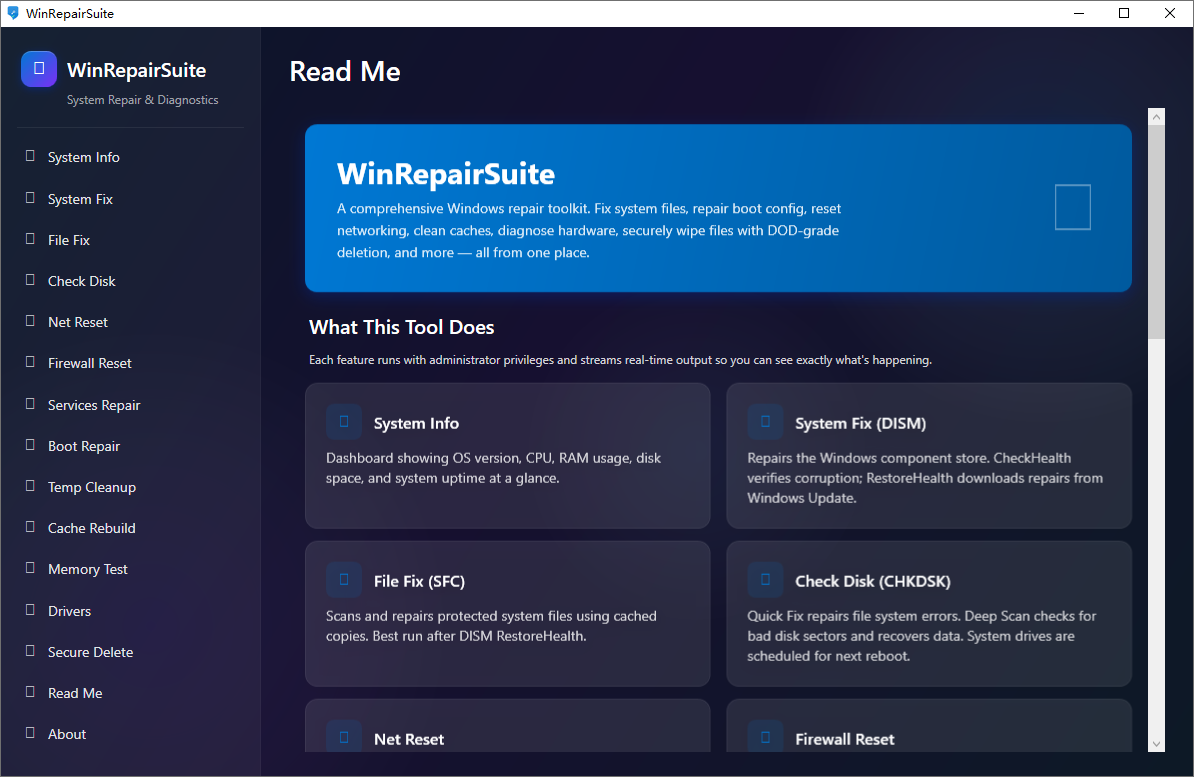The height and width of the screenshot is (777, 1194).
Task: Click the System Info card title
Action: (x=416, y=424)
